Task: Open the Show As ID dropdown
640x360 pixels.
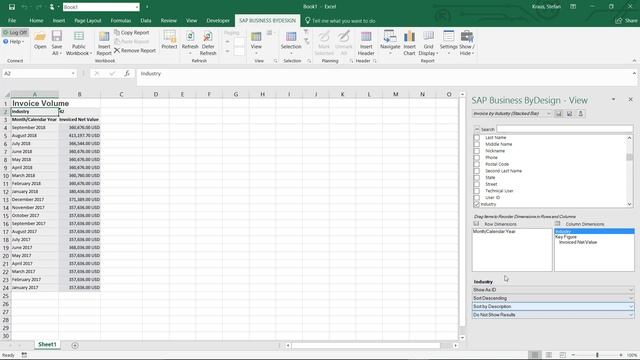Action: click(553, 290)
